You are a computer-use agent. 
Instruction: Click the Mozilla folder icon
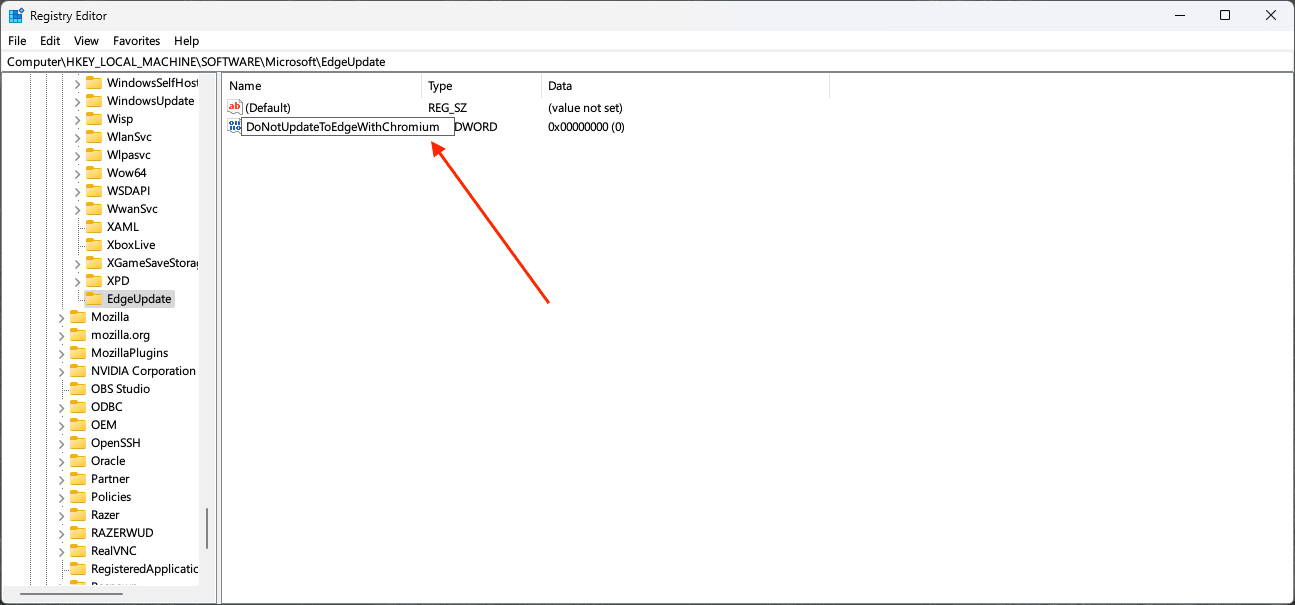coord(78,317)
